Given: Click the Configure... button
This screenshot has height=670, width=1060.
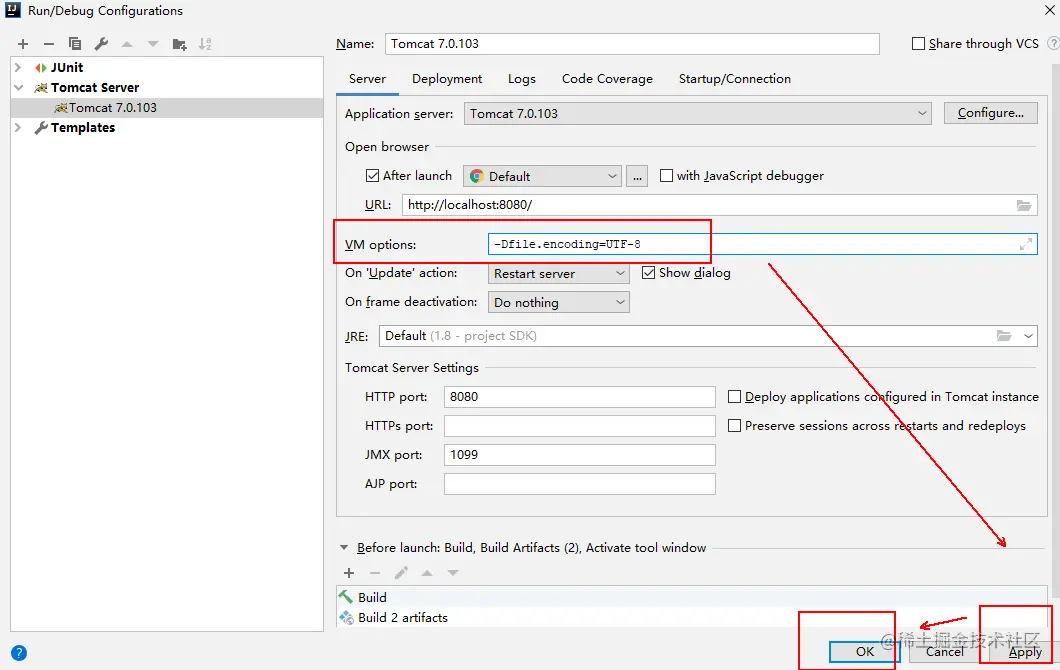Looking at the screenshot, I should tap(990, 113).
